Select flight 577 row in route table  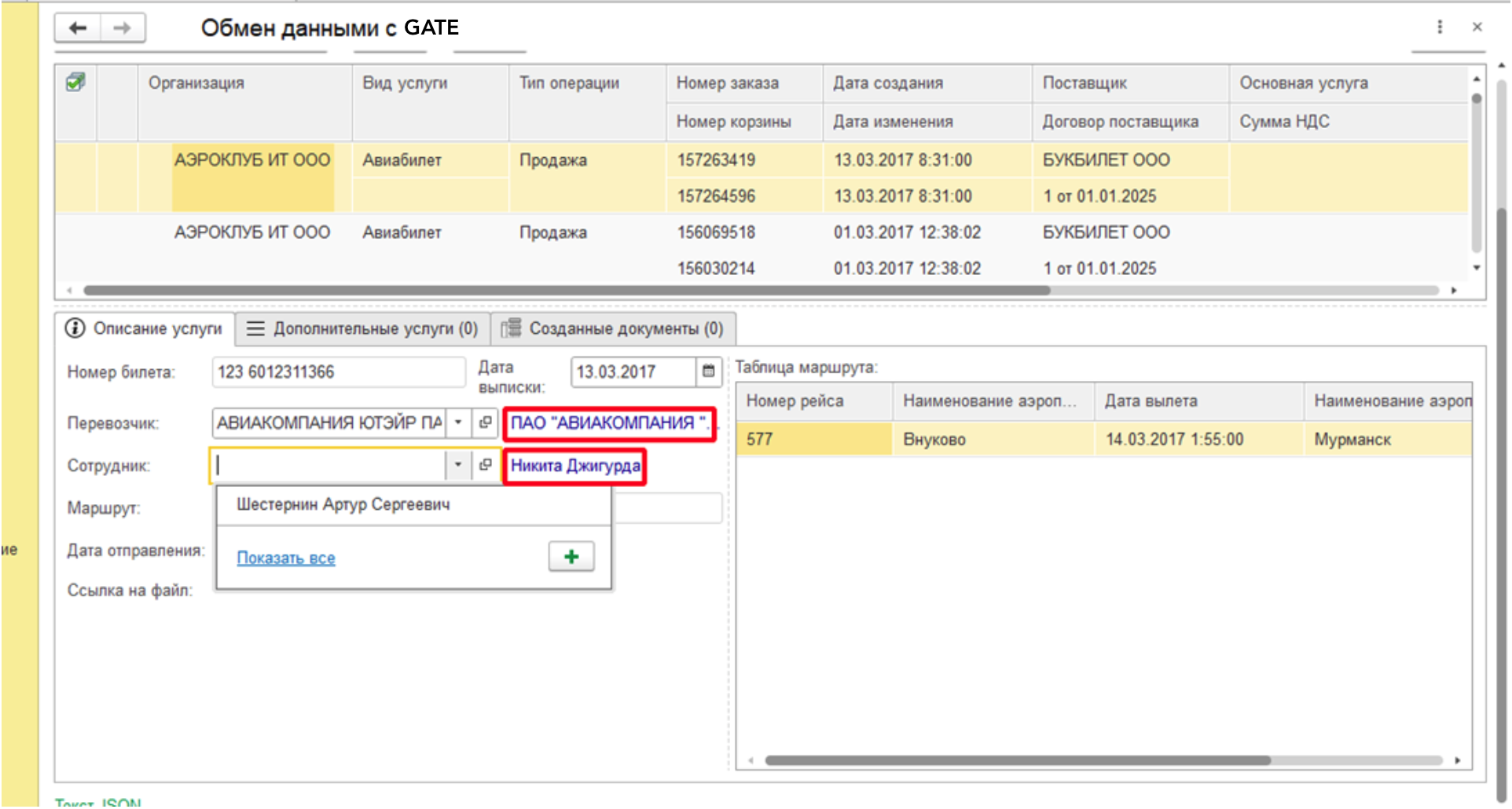813,439
